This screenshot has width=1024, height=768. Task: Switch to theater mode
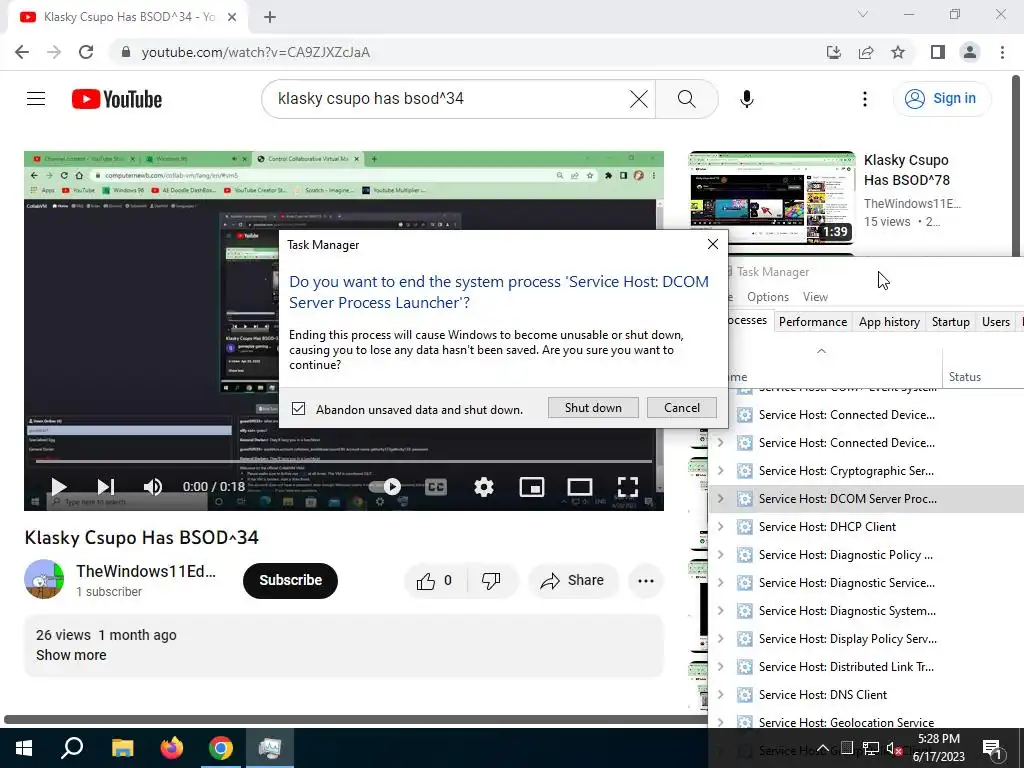[x=579, y=487]
